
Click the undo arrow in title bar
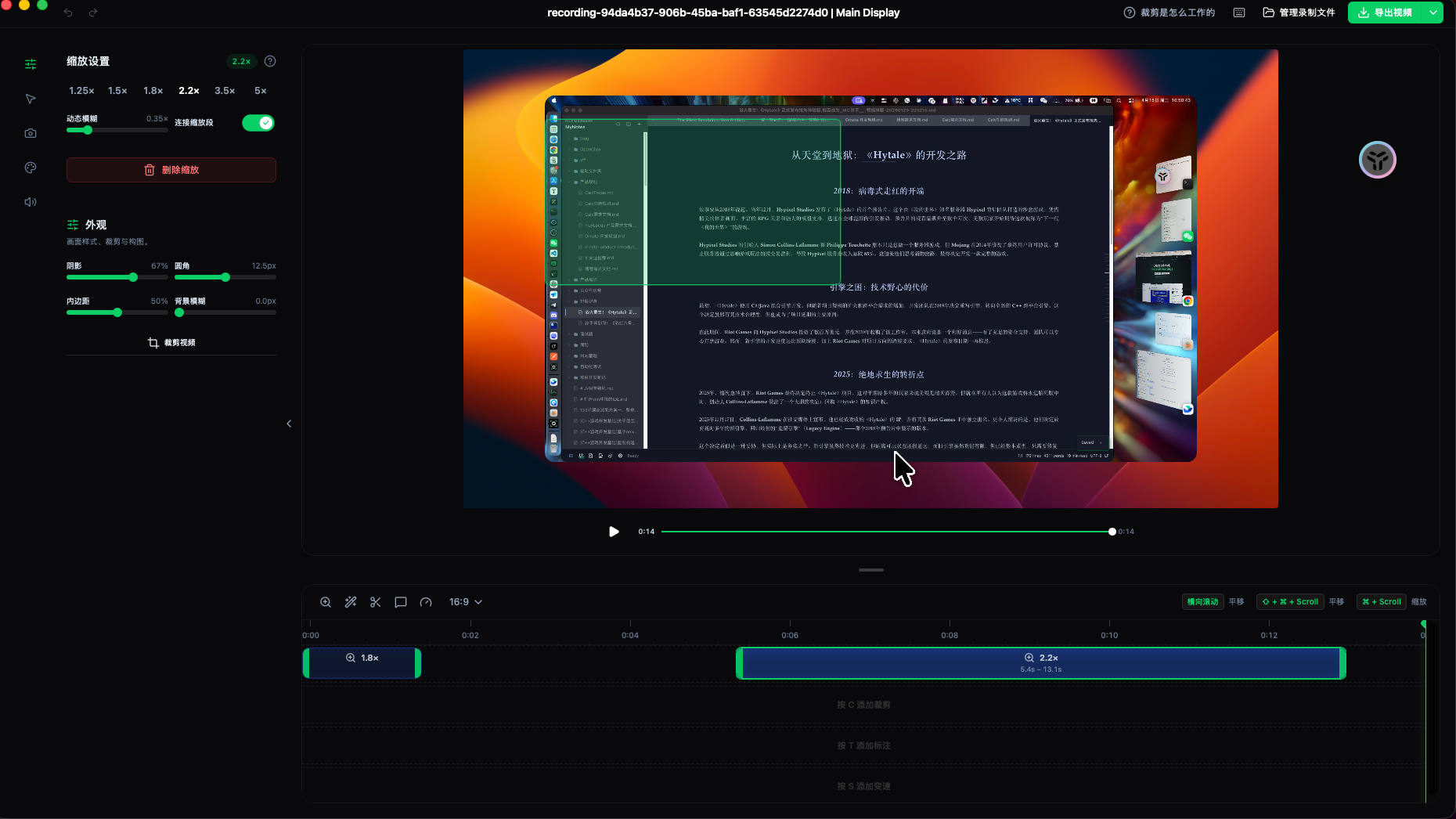pyautogui.click(x=68, y=13)
